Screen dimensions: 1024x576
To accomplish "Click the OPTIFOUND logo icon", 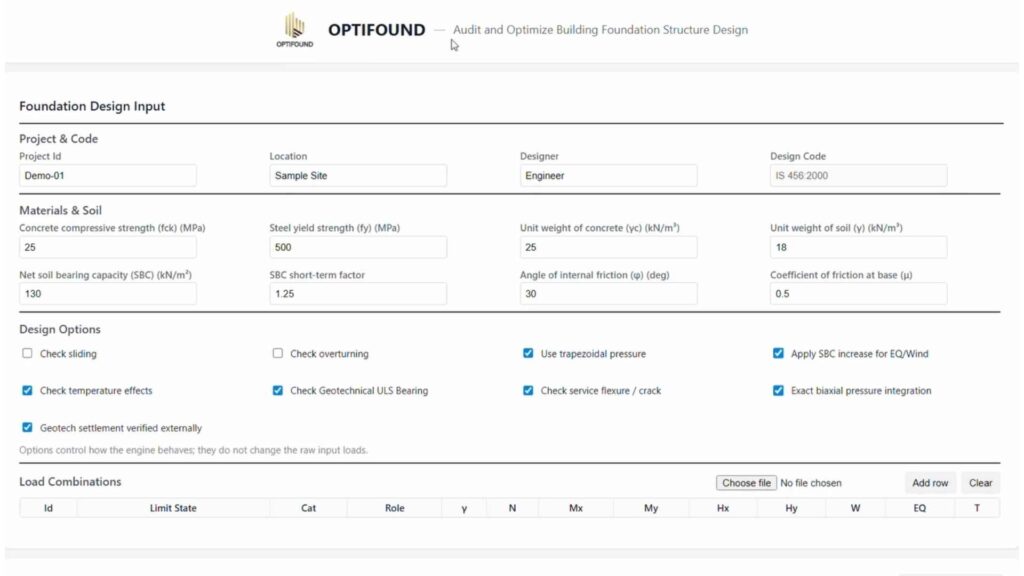I will coord(293,30).
